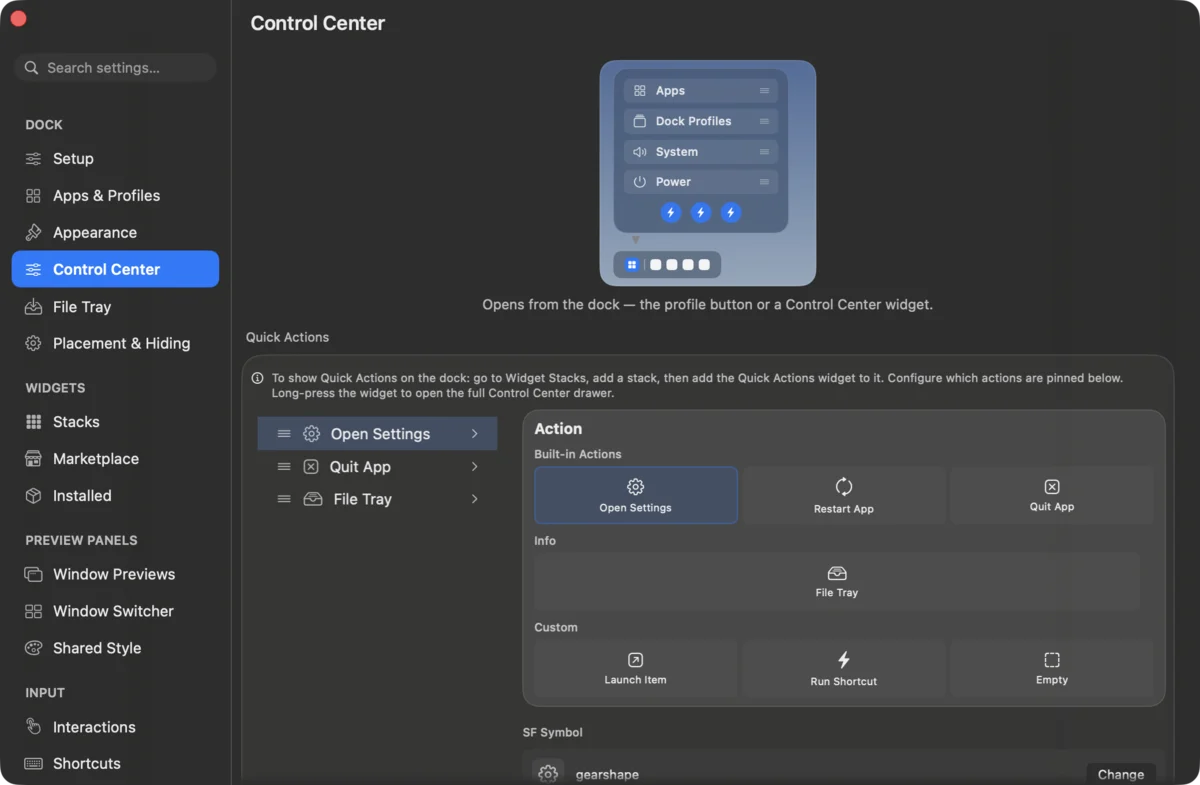The image size is (1200, 785).
Task: Click the System row in preview
Action: click(701, 152)
